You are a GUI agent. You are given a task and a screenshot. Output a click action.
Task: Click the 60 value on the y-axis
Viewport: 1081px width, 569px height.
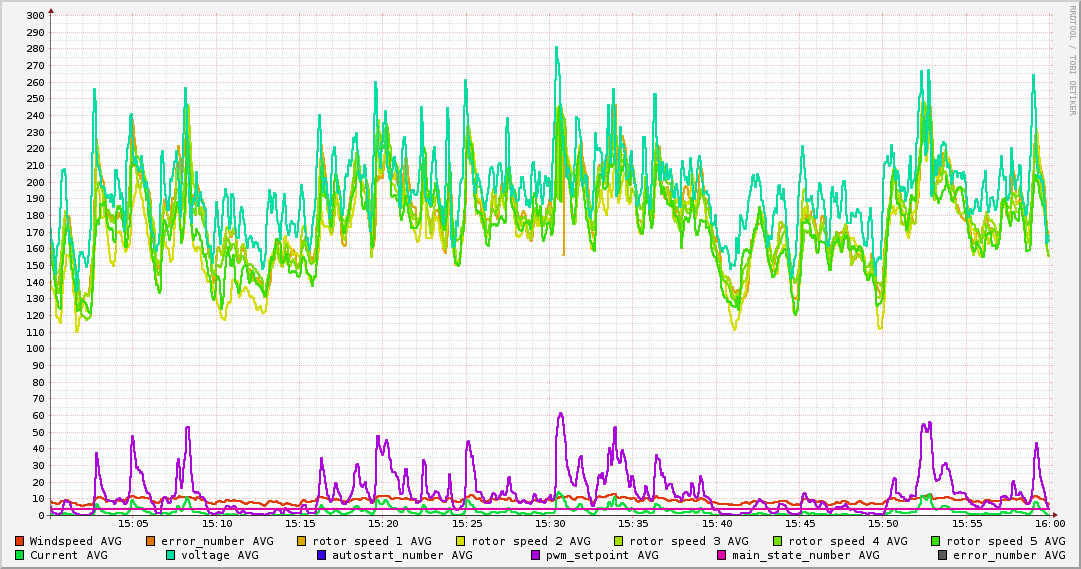click(x=39, y=416)
